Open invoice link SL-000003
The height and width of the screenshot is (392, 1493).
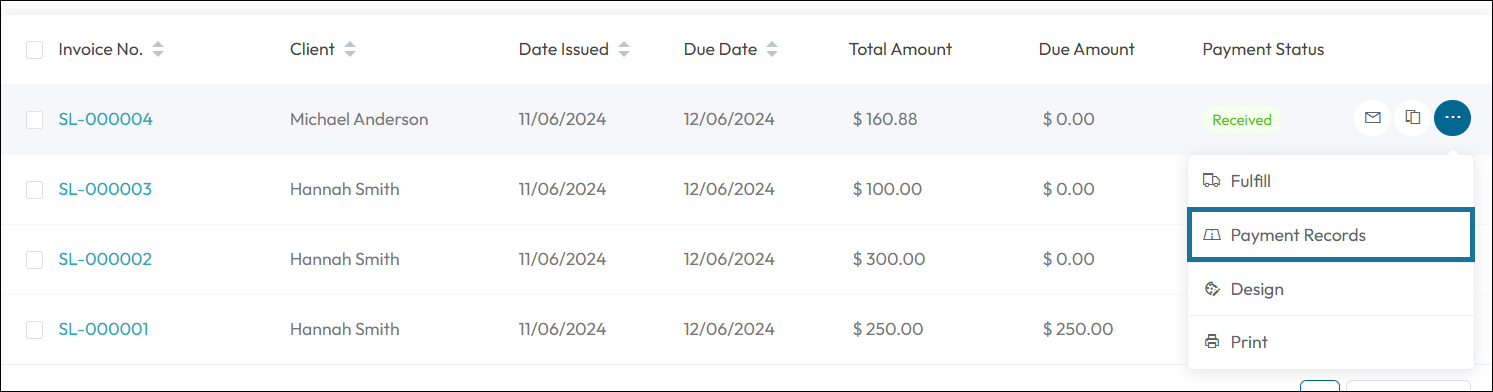point(105,189)
